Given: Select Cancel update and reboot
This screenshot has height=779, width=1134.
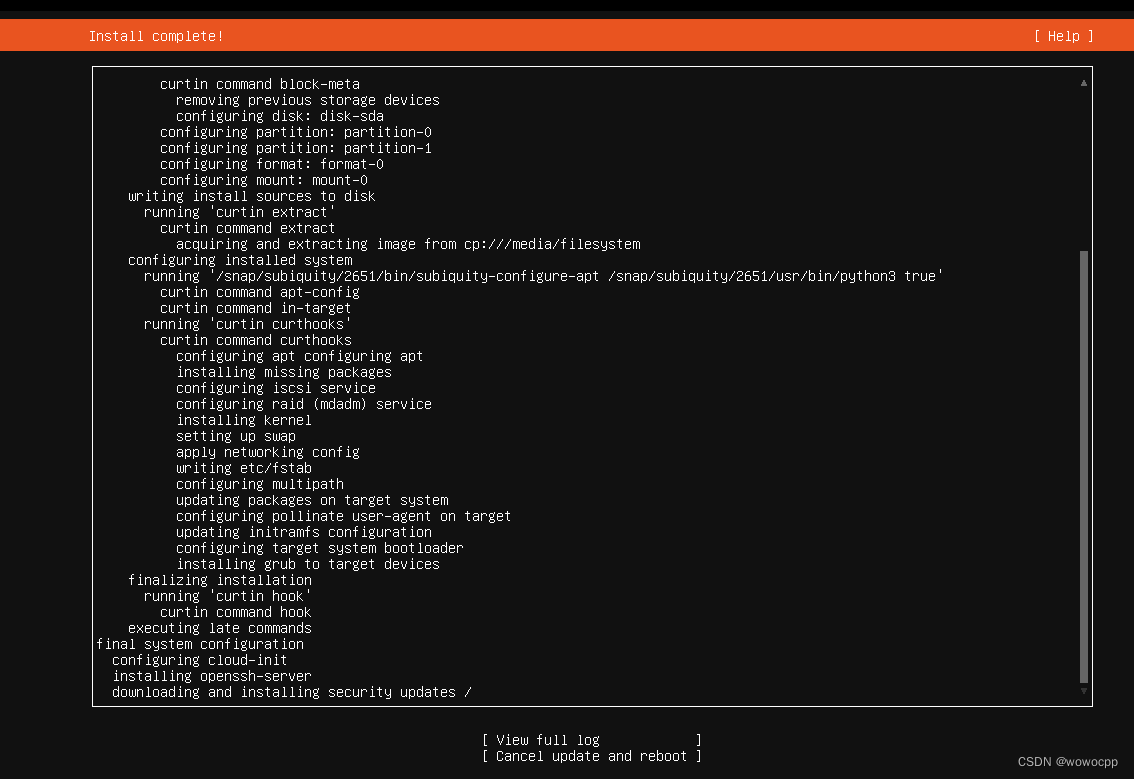Looking at the screenshot, I should pos(592,756).
